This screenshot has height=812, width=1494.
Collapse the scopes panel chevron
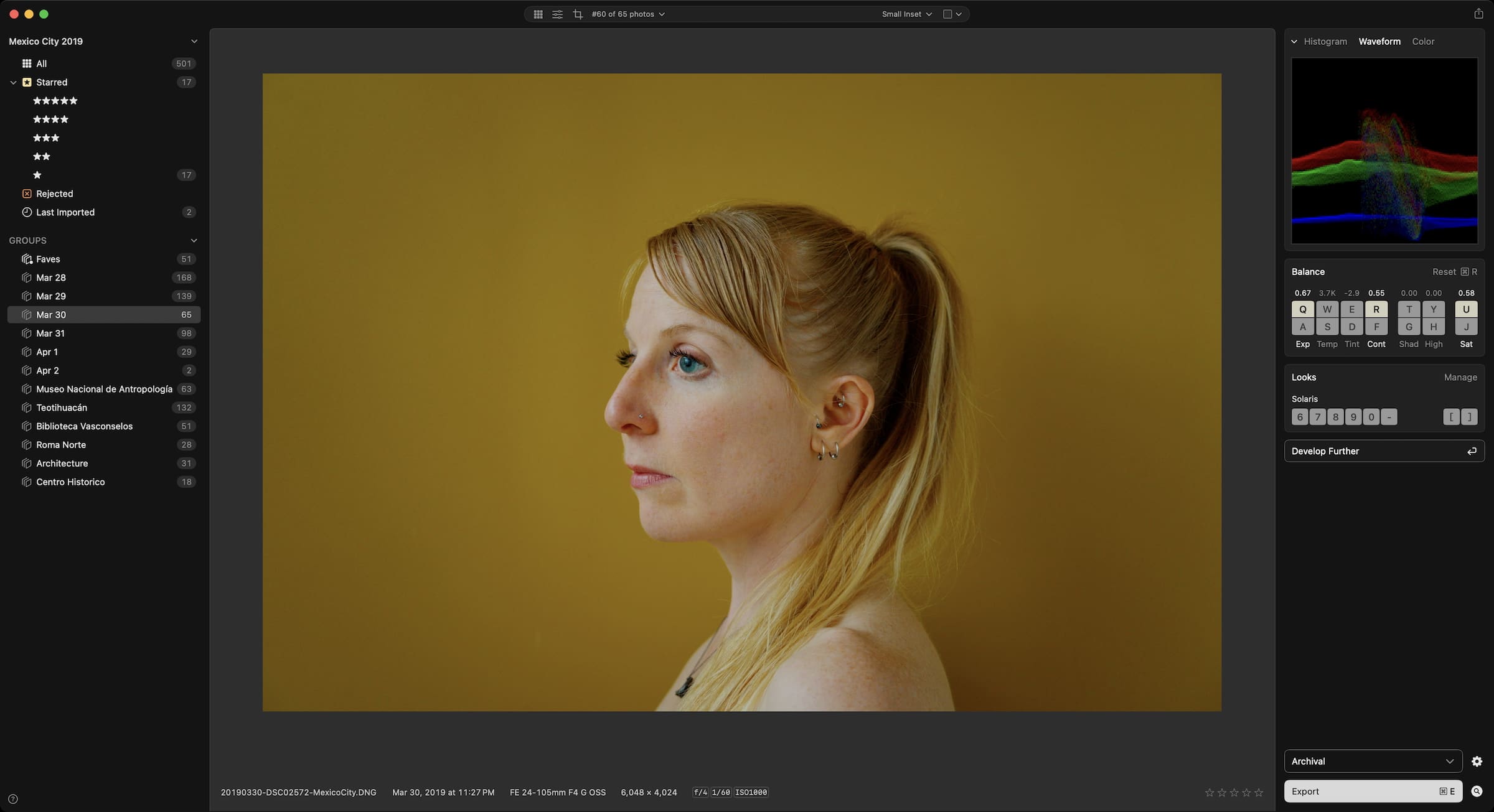1294,42
